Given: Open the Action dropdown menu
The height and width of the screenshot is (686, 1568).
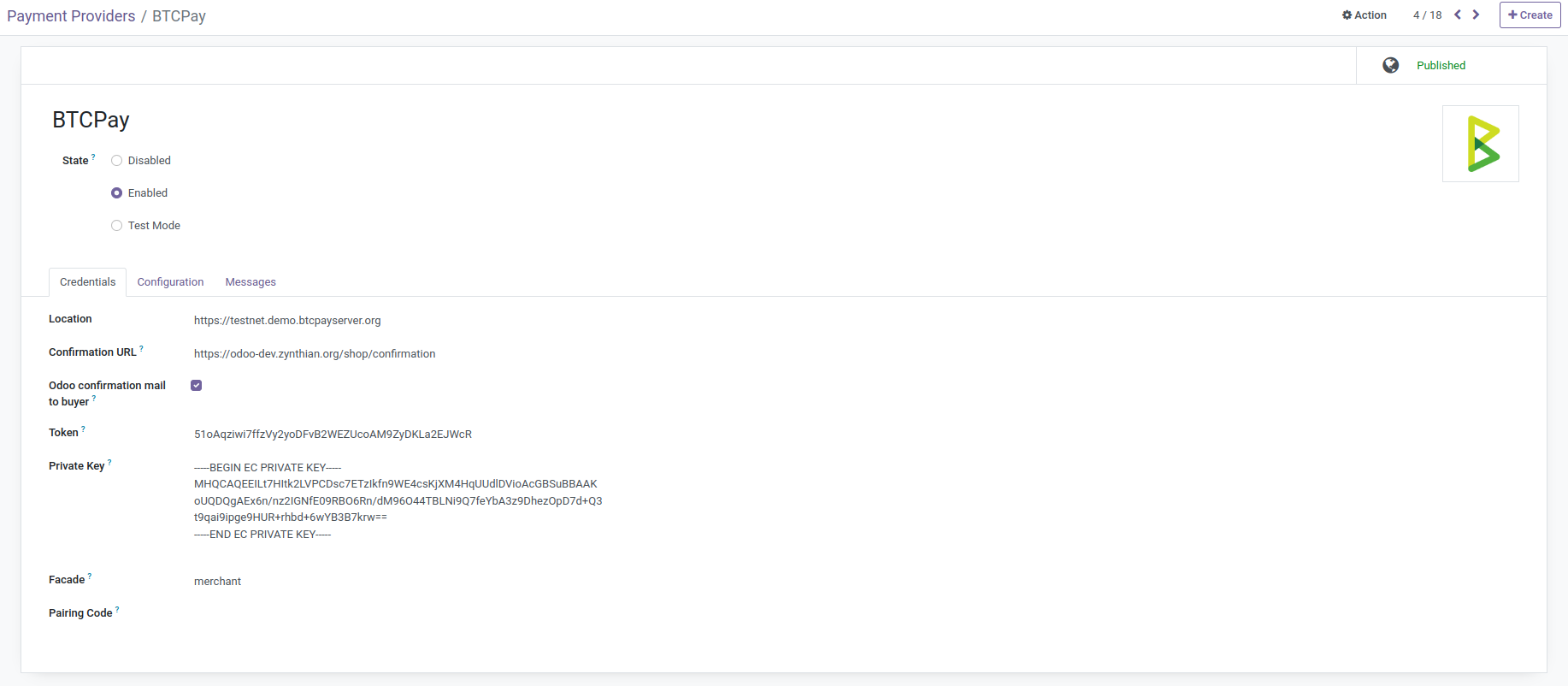Looking at the screenshot, I should (1365, 15).
